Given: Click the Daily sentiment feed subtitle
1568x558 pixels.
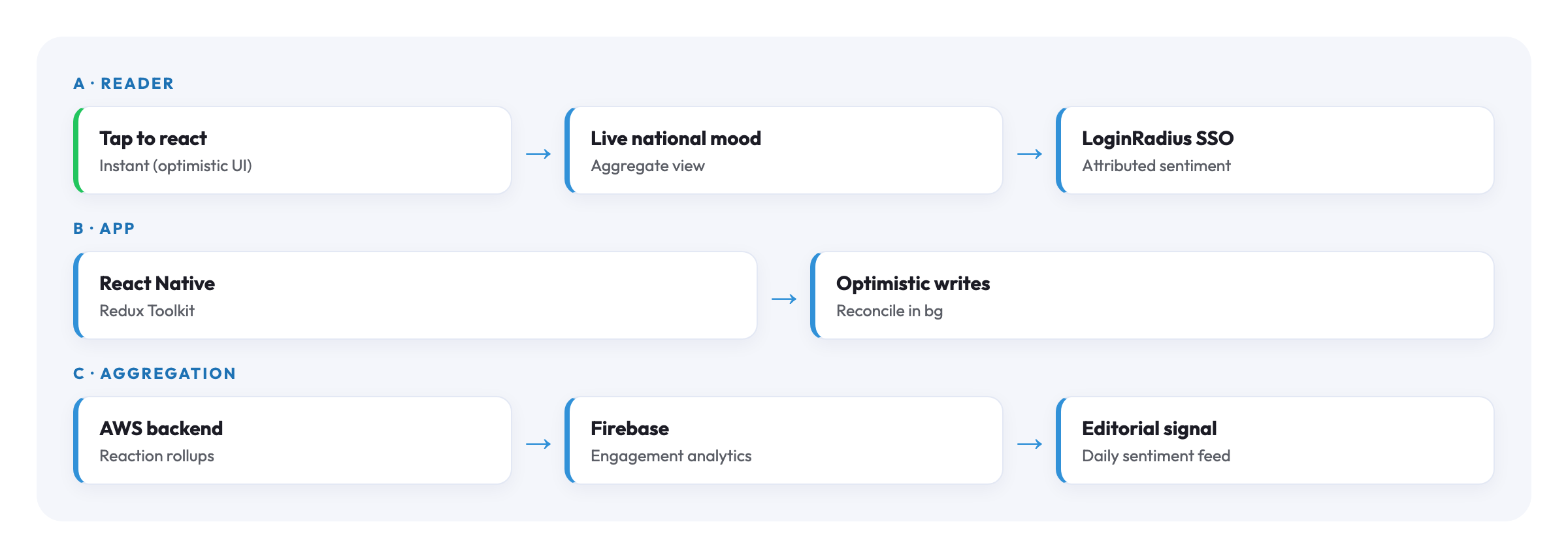Looking at the screenshot, I should tap(1156, 456).
